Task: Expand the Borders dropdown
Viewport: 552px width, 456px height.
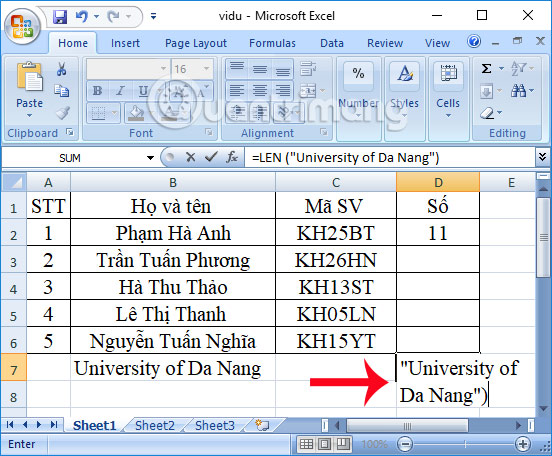Action: tap(114, 113)
